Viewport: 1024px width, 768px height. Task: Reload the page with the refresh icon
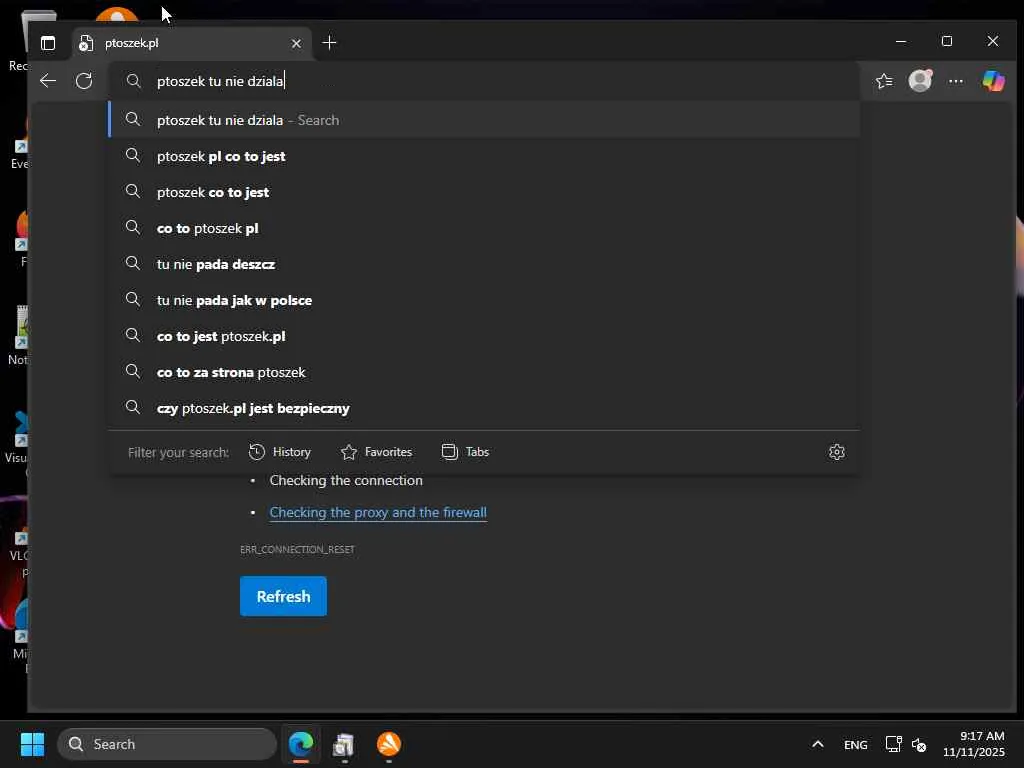84,81
